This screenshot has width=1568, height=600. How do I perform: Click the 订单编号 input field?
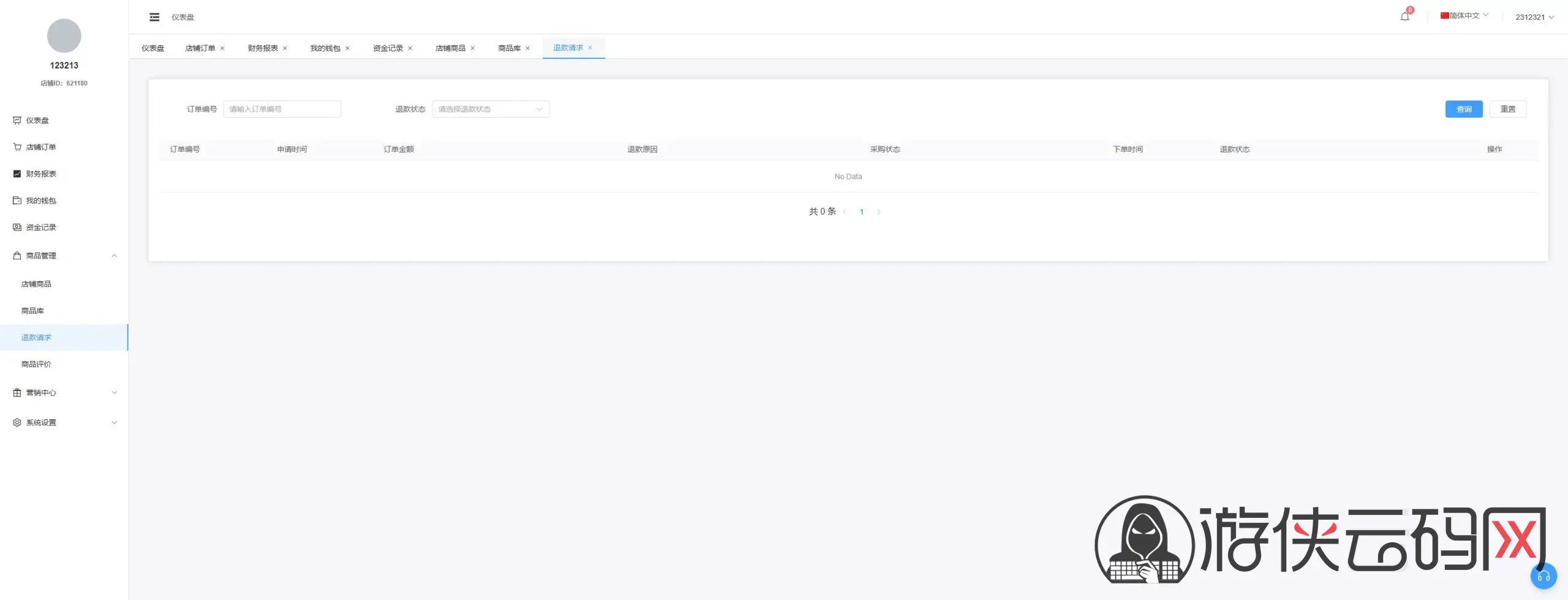pyautogui.click(x=282, y=109)
